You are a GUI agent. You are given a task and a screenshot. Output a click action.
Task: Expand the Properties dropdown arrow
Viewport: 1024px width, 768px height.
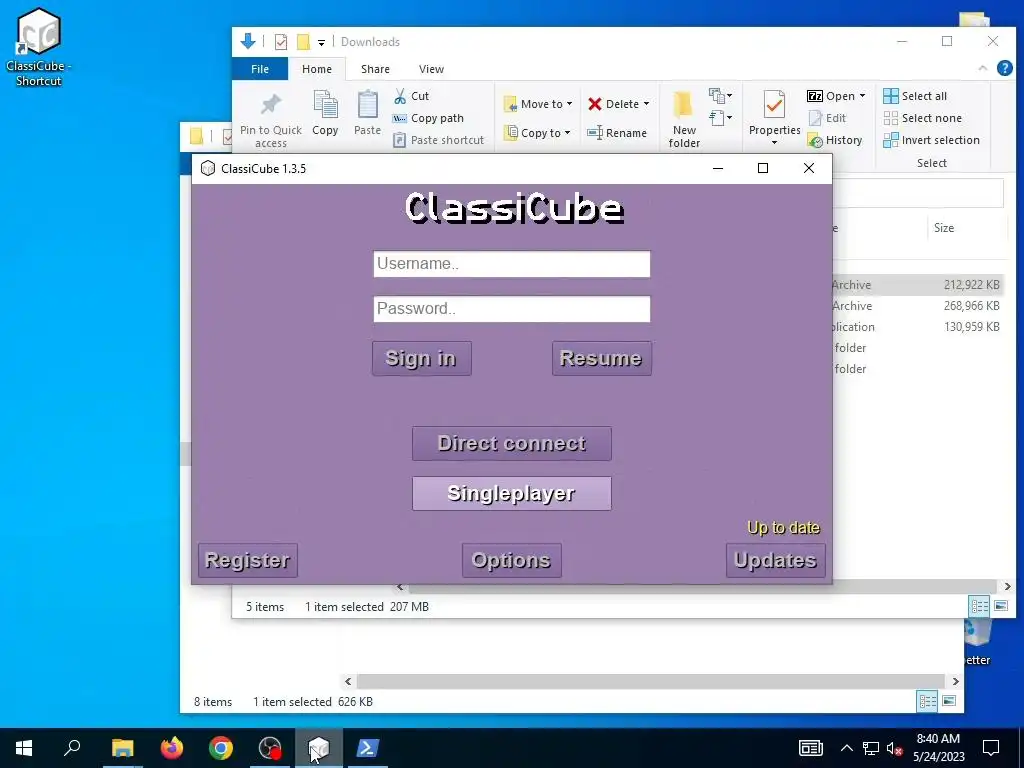[775, 142]
